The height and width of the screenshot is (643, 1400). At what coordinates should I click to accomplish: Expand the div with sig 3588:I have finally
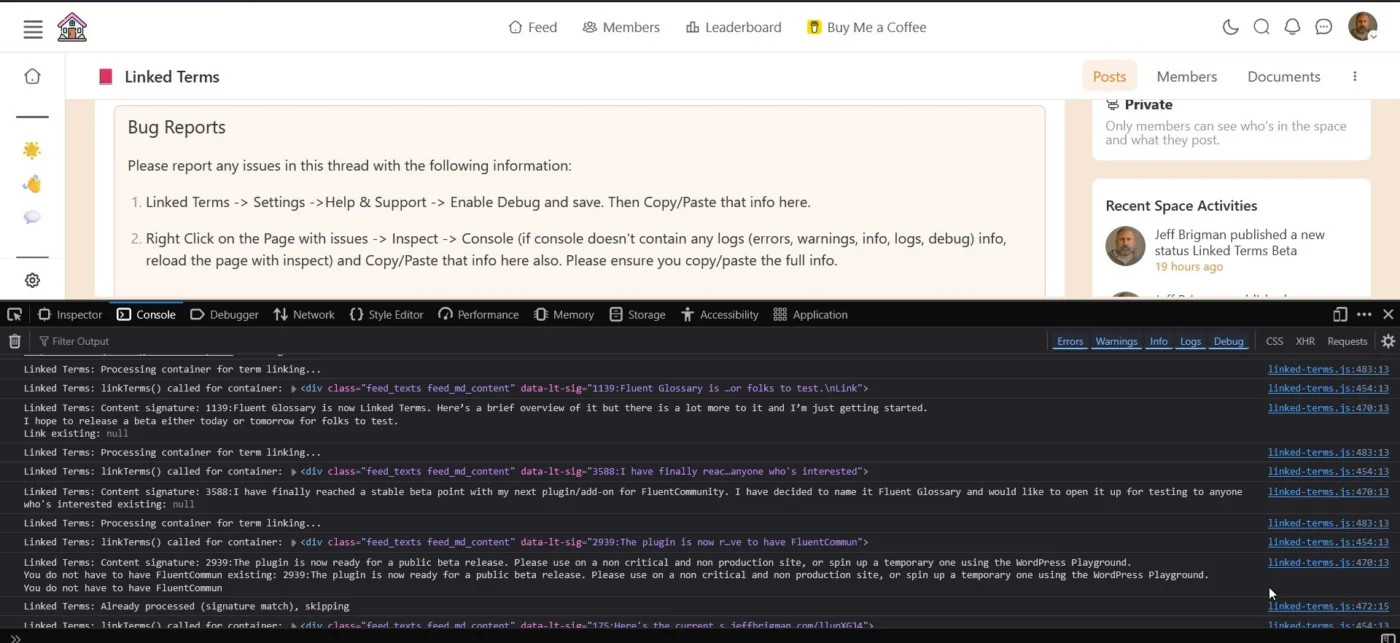(294, 471)
